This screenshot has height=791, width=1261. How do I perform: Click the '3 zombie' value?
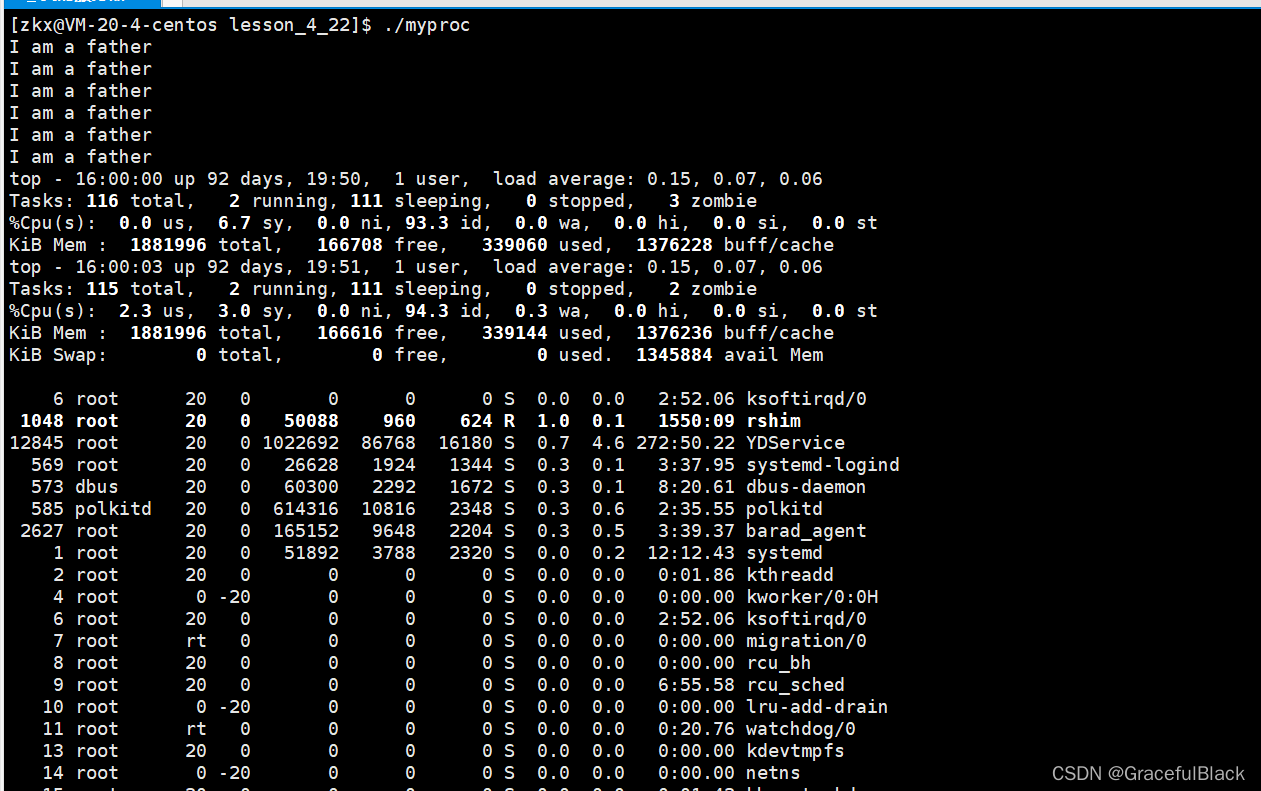click(713, 201)
